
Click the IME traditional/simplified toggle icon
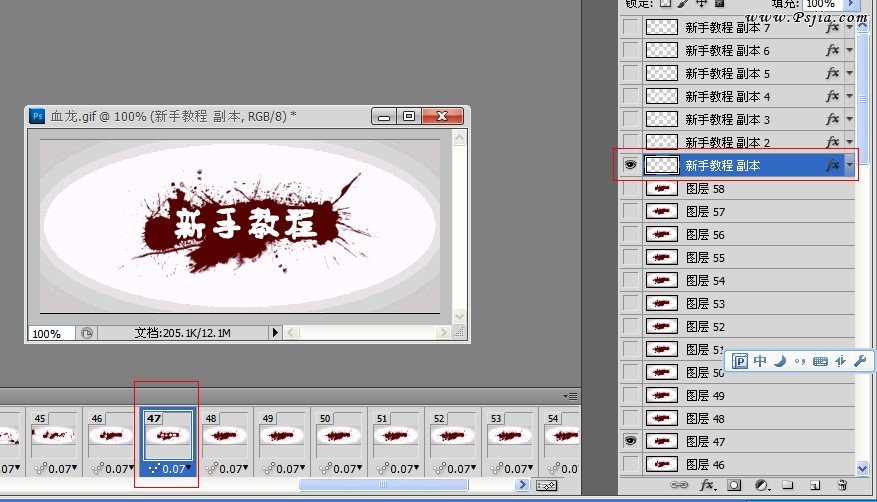840,361
